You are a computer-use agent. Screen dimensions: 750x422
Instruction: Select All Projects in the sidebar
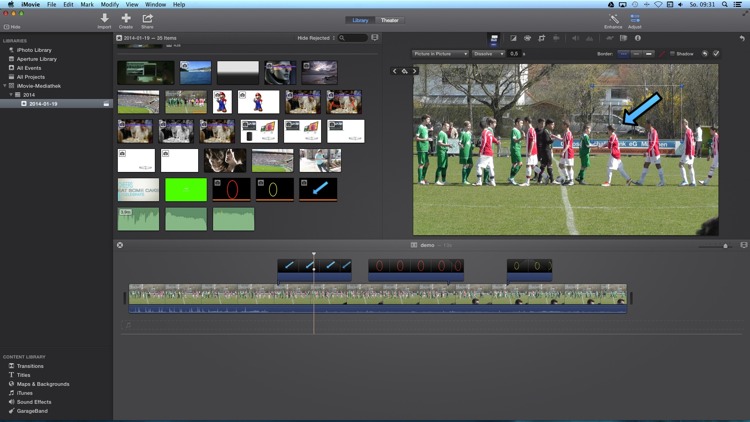[x=31, y=77]
